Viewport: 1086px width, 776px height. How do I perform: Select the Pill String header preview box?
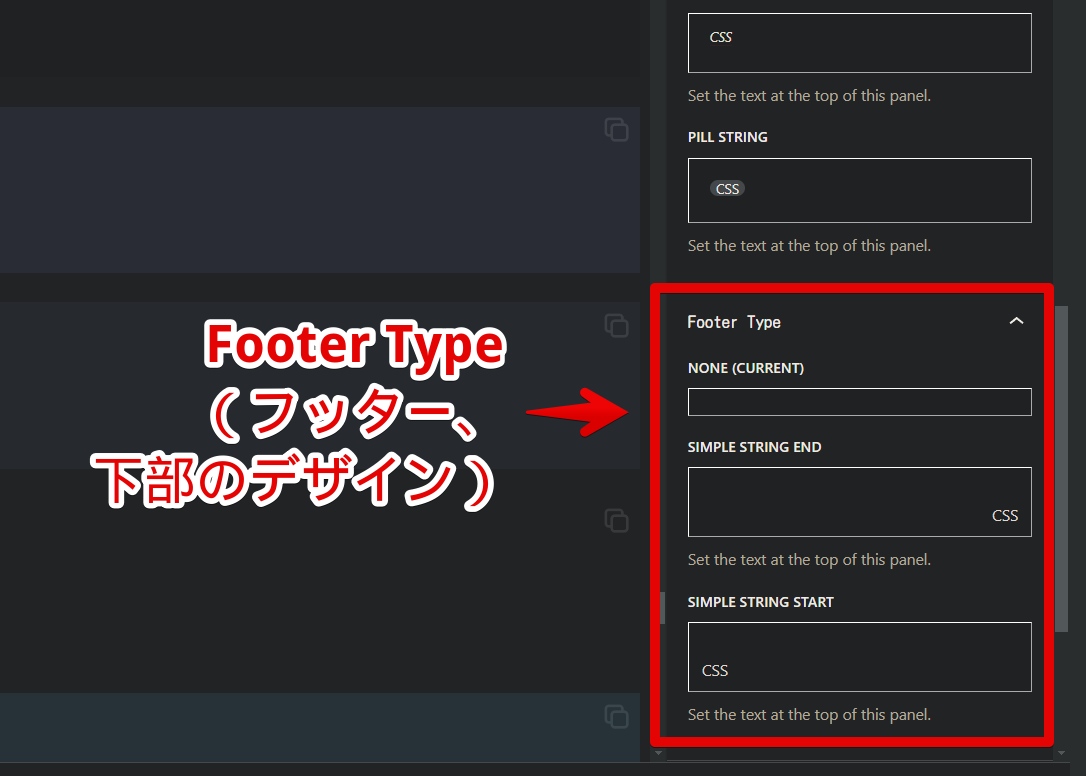coord(860,191)
